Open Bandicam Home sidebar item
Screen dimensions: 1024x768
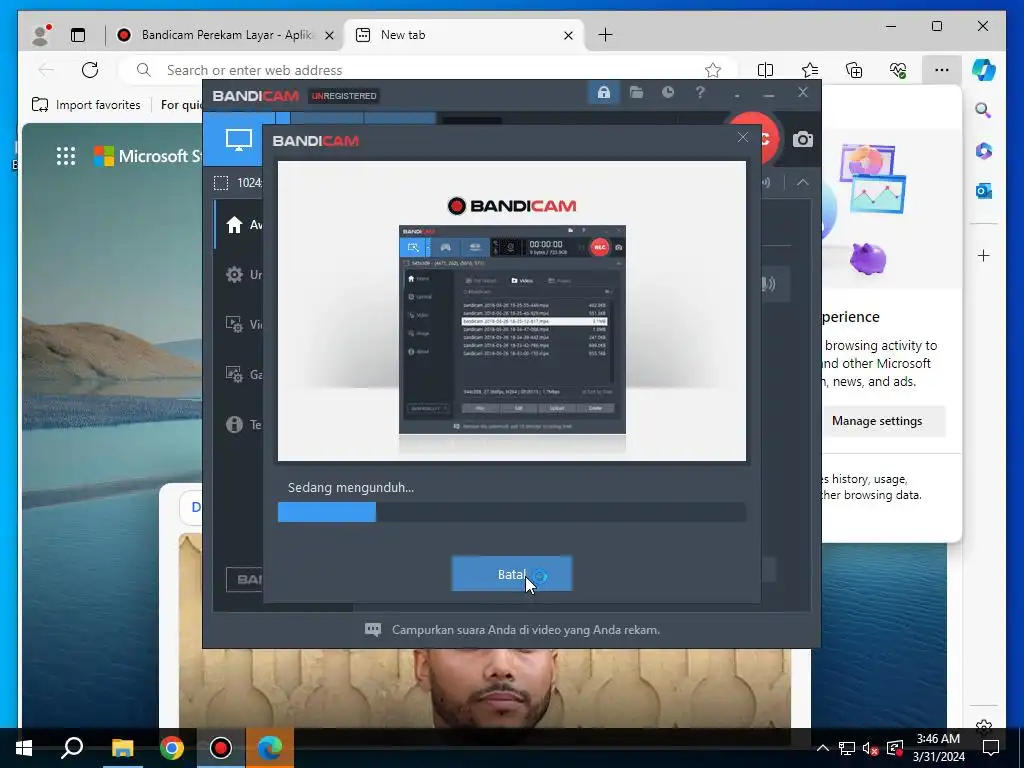click(239, 225)
